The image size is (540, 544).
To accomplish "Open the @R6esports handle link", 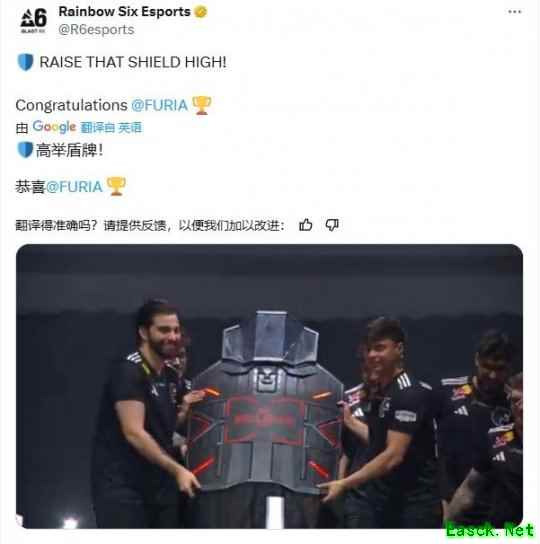I will 96,30.
